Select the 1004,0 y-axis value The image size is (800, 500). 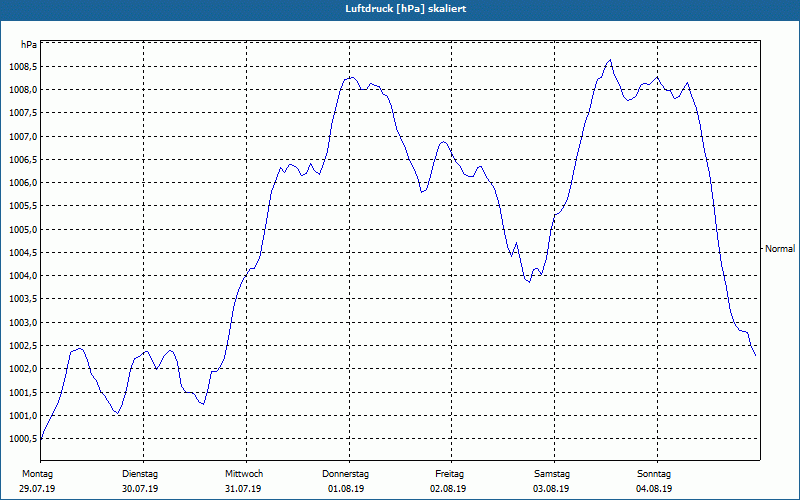click(23, 276)
